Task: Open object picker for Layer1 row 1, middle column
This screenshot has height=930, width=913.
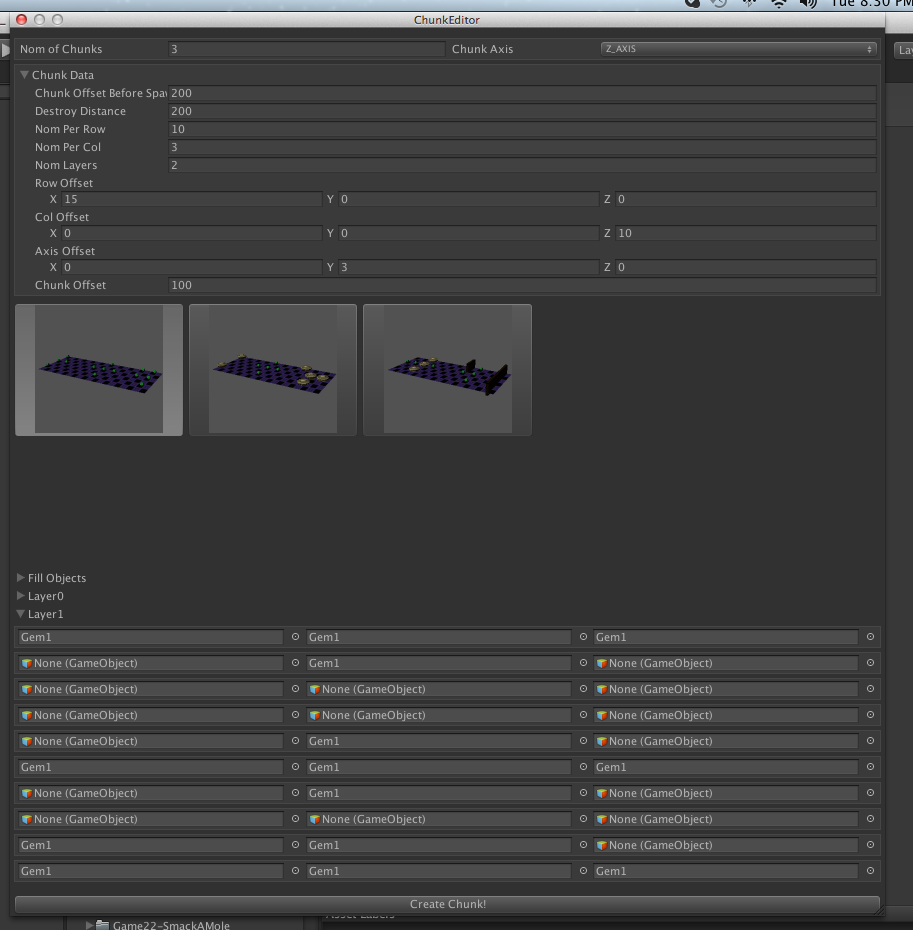Action: click(x=583, y=636)
